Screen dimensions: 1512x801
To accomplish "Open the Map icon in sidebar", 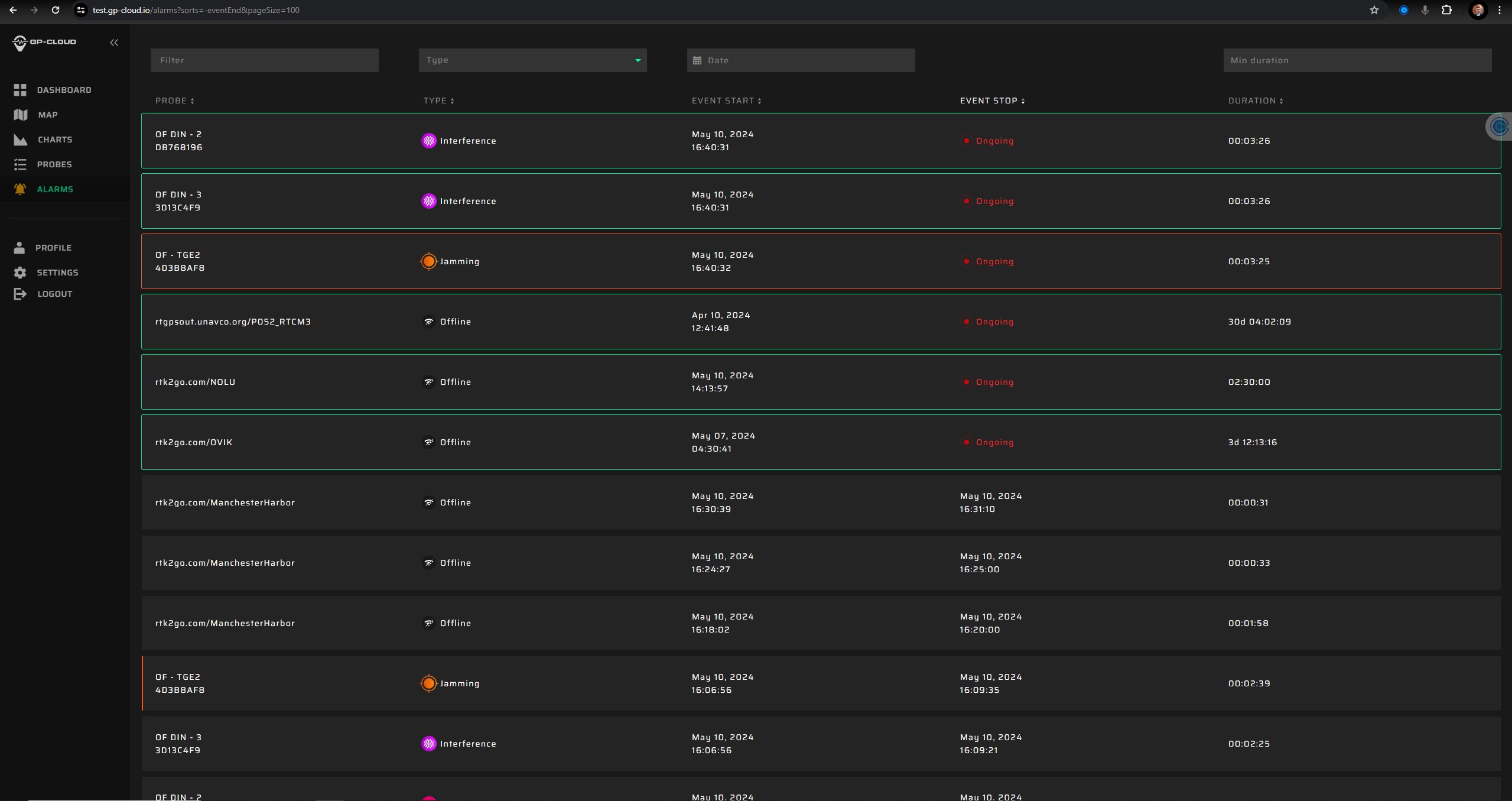I will tap(20, 115).
